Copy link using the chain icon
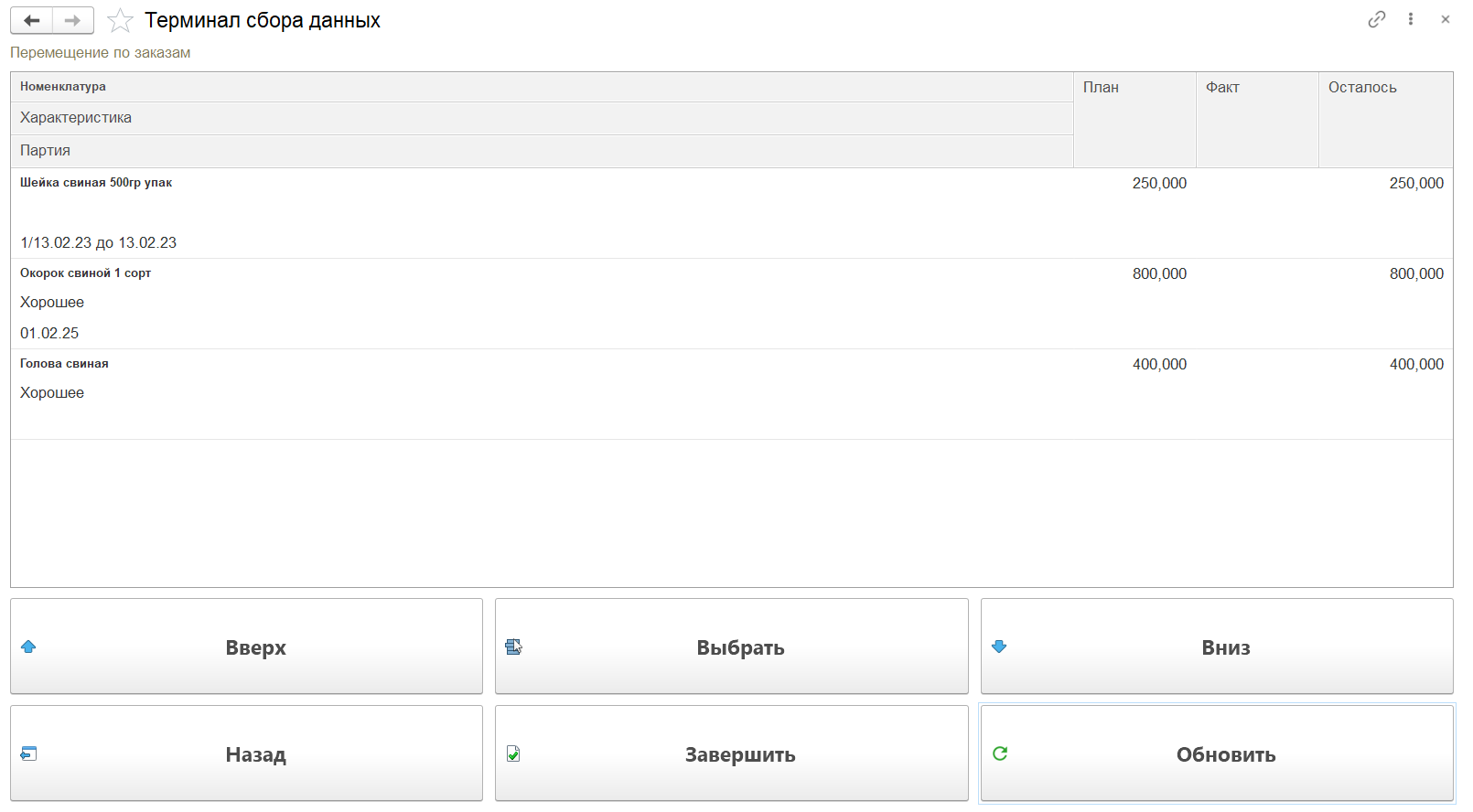Image resolution: width=1473 pixels, height=812 pixels. point(1376,19)
